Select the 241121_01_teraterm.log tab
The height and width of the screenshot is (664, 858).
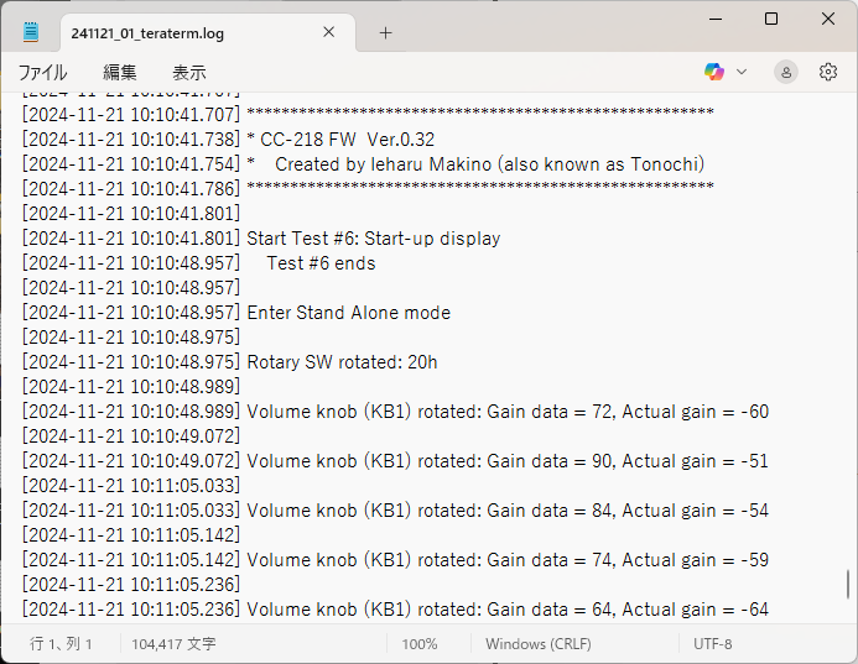208,33
